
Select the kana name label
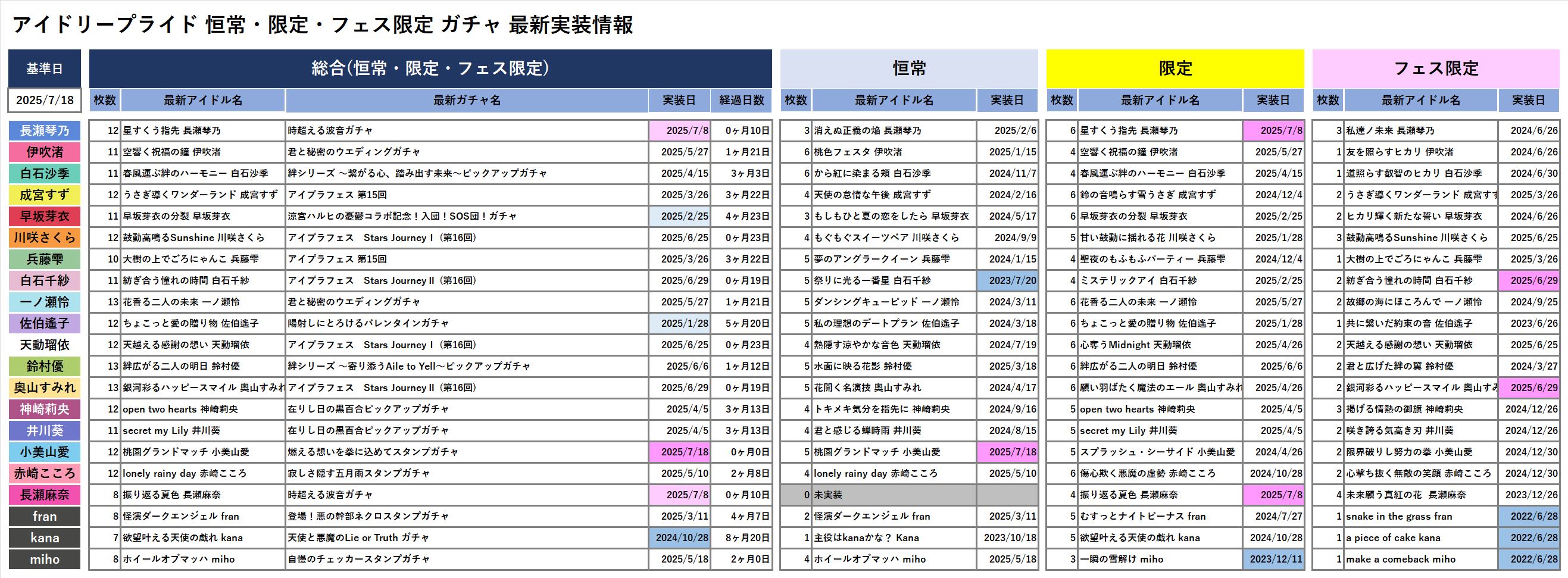[45, 538]
